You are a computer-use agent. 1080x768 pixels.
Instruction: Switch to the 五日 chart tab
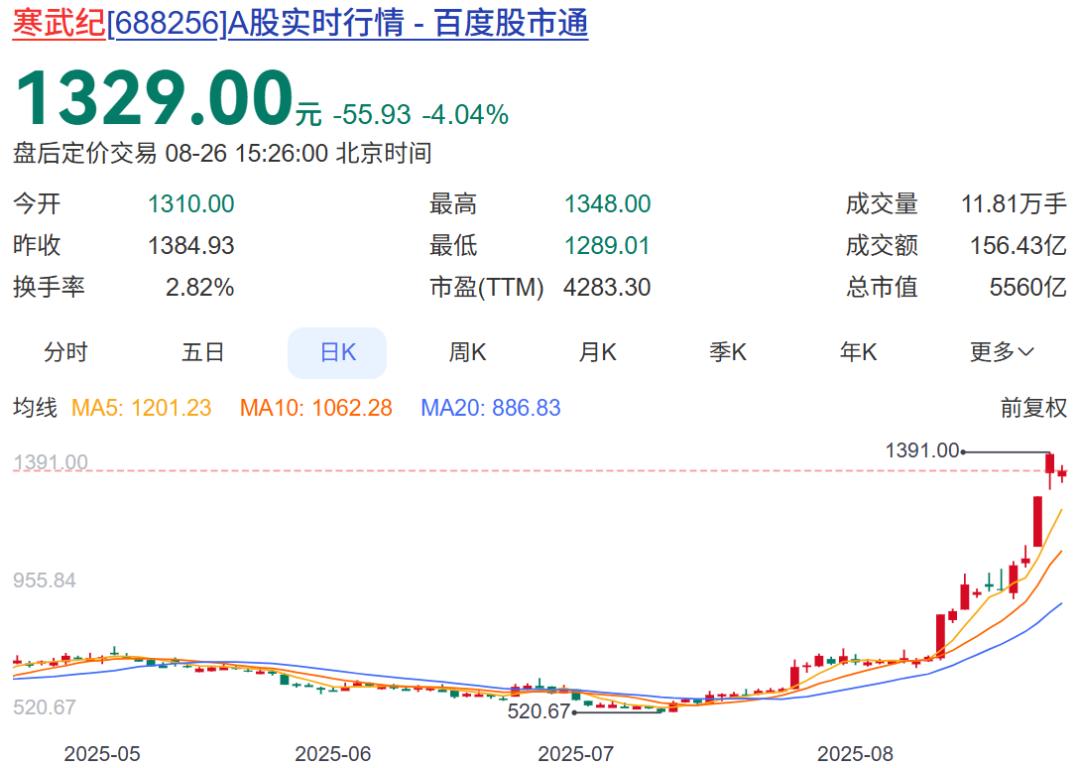(202, 352)
